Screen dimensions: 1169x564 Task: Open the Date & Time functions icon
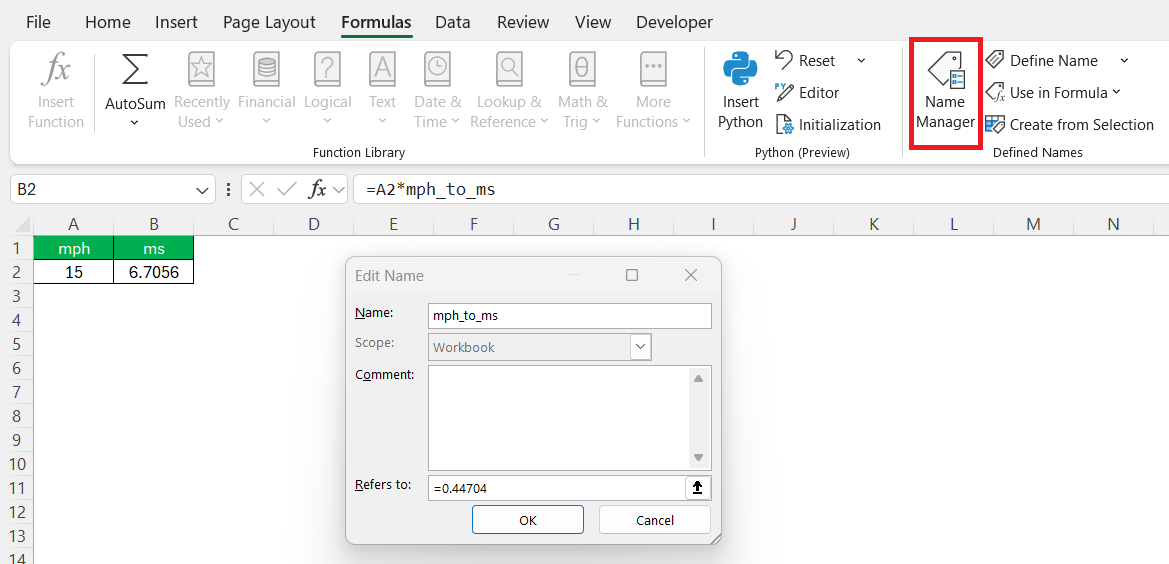[x=438, y=70]
